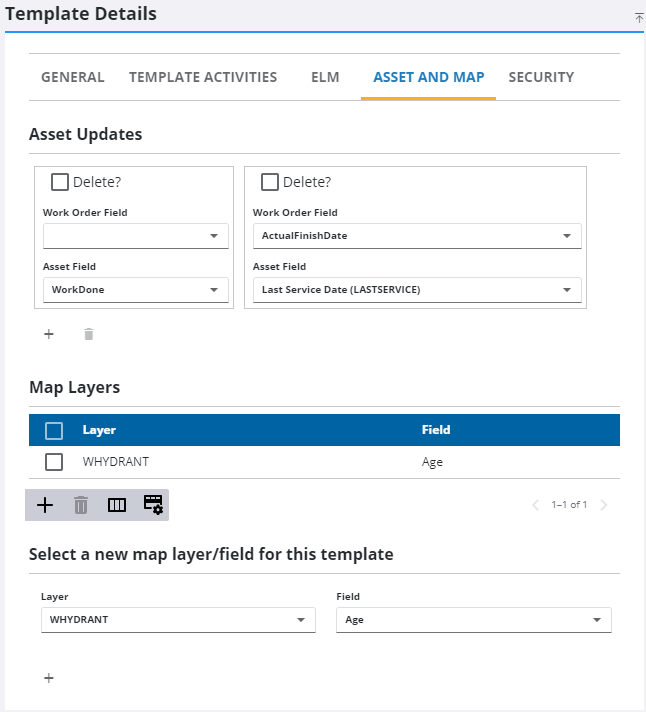Expand the Field dropdown showing Age

coord(473,620)
